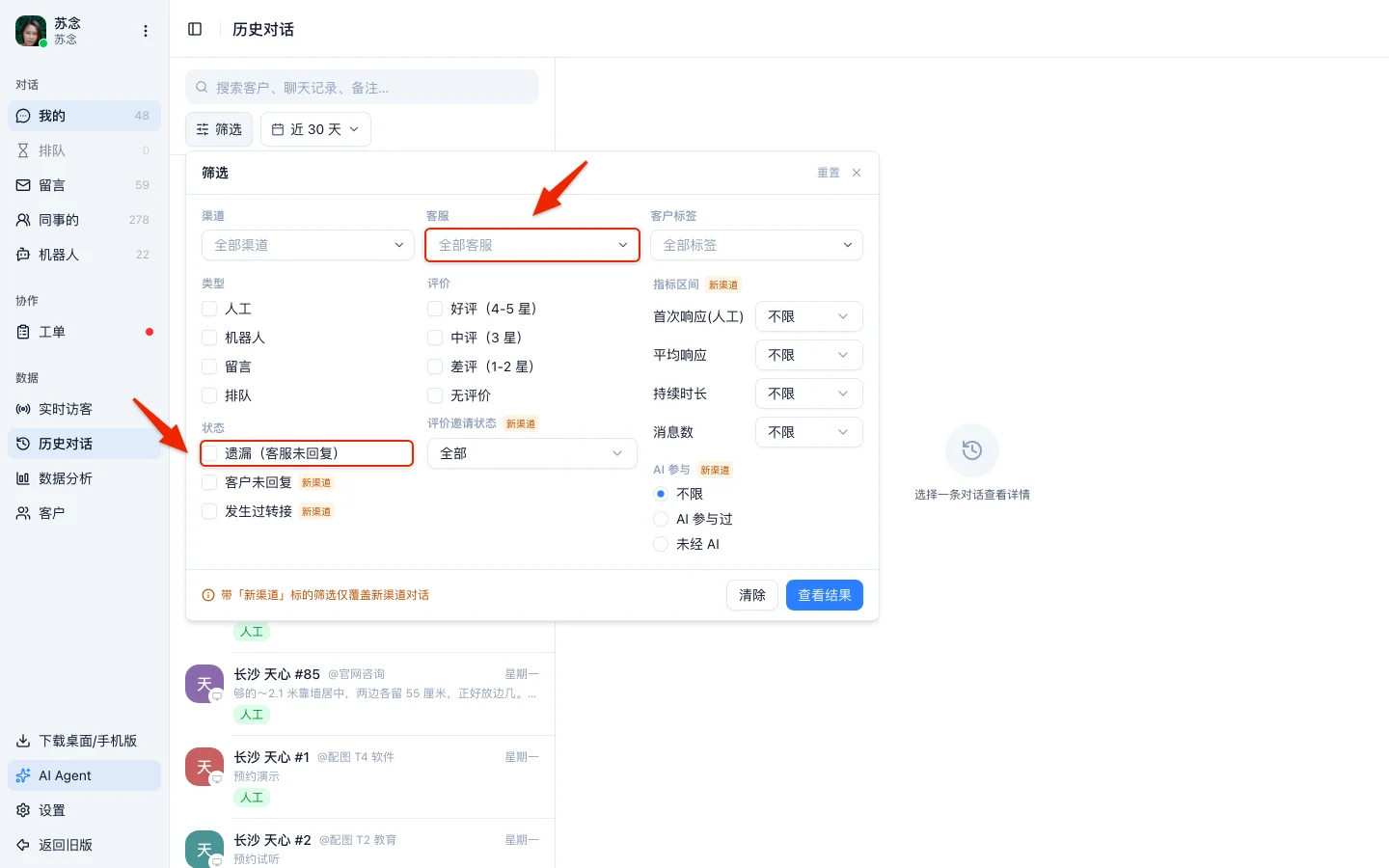Viewport: 1389px width, 868px height.
Task: Open the three-dot menu beside 苏念
Action: click(146, 31)
